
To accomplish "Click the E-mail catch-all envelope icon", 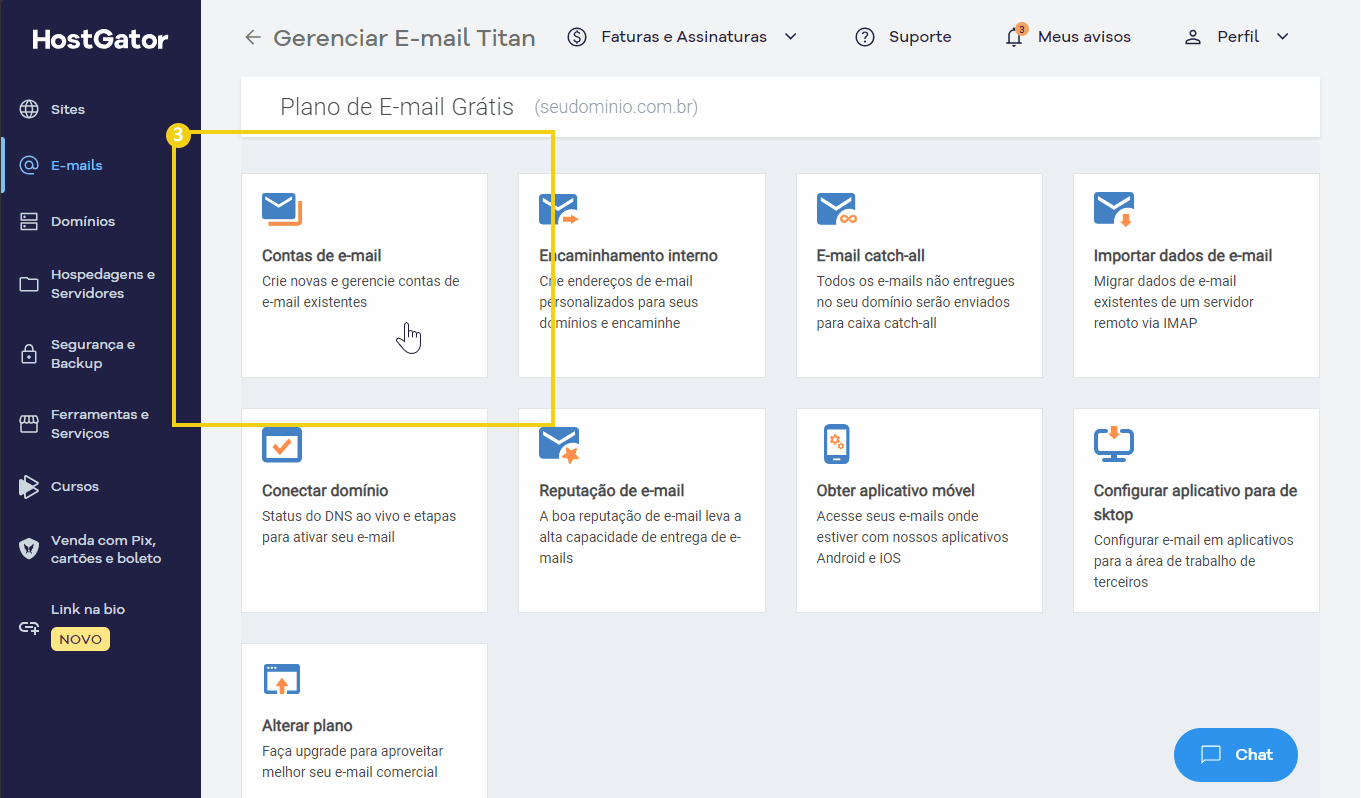I will tap(837, 209).
